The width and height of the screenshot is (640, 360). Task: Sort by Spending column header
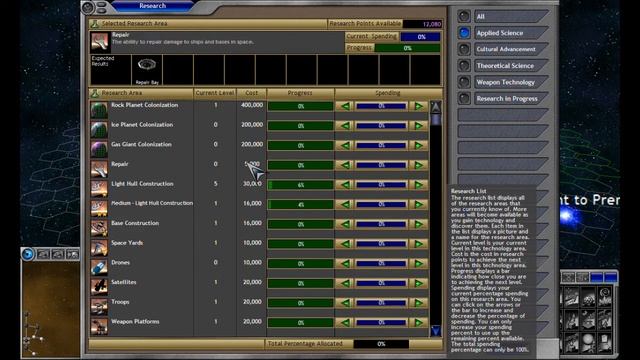pyautogui.click(x=388, y=93)
